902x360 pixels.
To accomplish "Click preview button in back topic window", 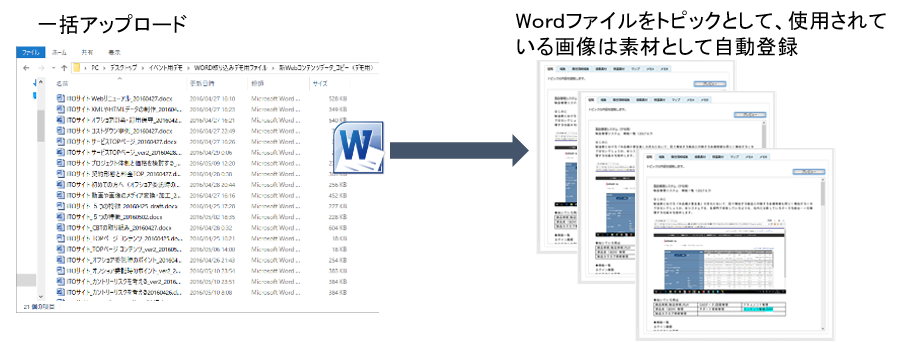I will [x=710, y=84].
